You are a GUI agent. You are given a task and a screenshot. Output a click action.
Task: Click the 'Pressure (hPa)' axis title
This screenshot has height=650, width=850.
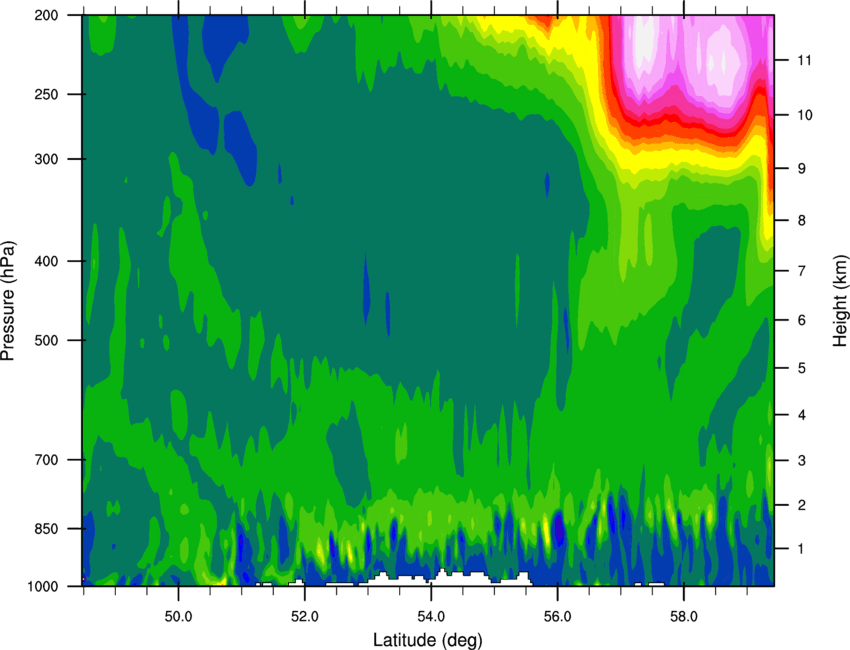[8, 301]
